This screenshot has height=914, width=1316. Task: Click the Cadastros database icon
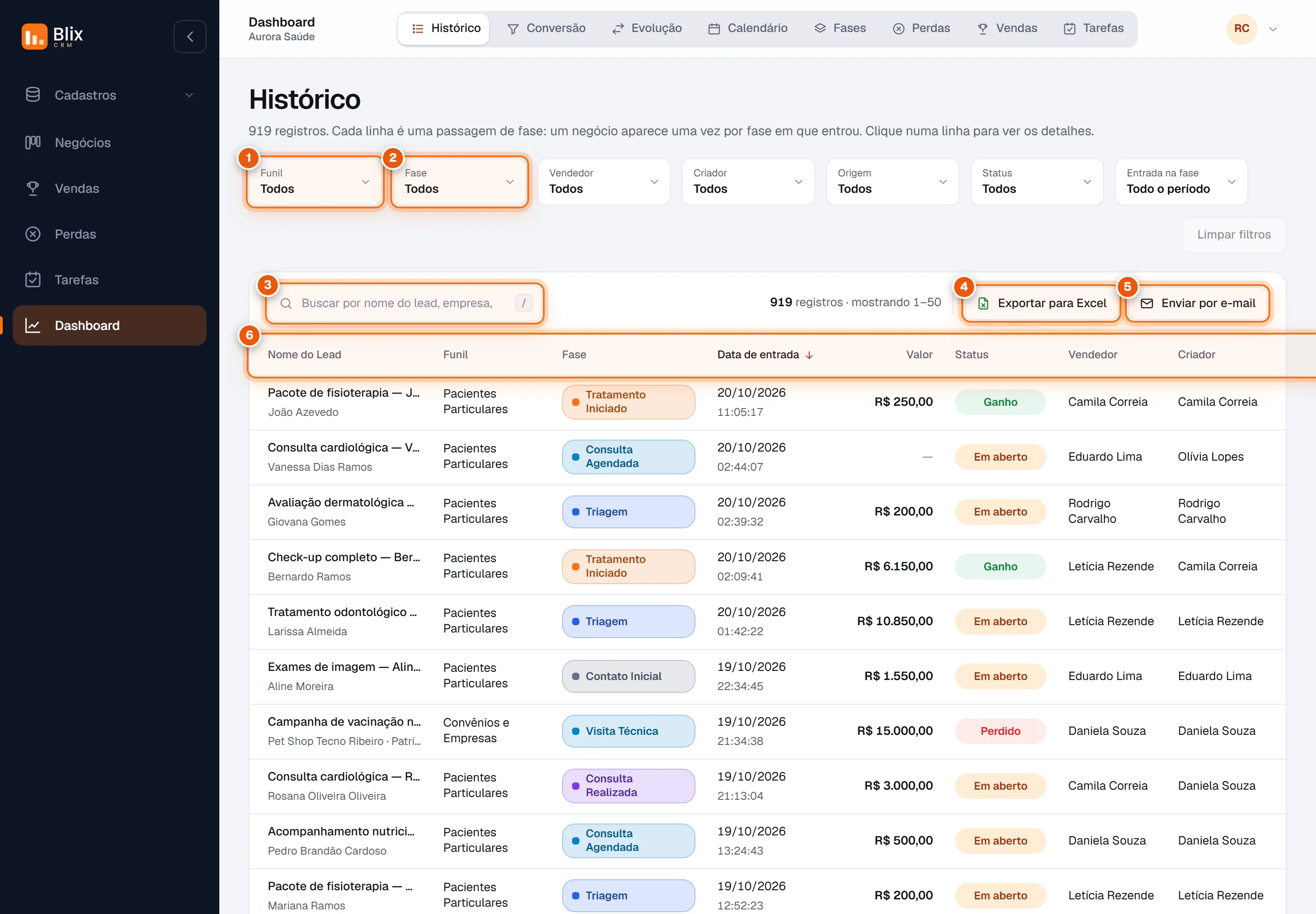pyautogui.click(x=32, y=95)
